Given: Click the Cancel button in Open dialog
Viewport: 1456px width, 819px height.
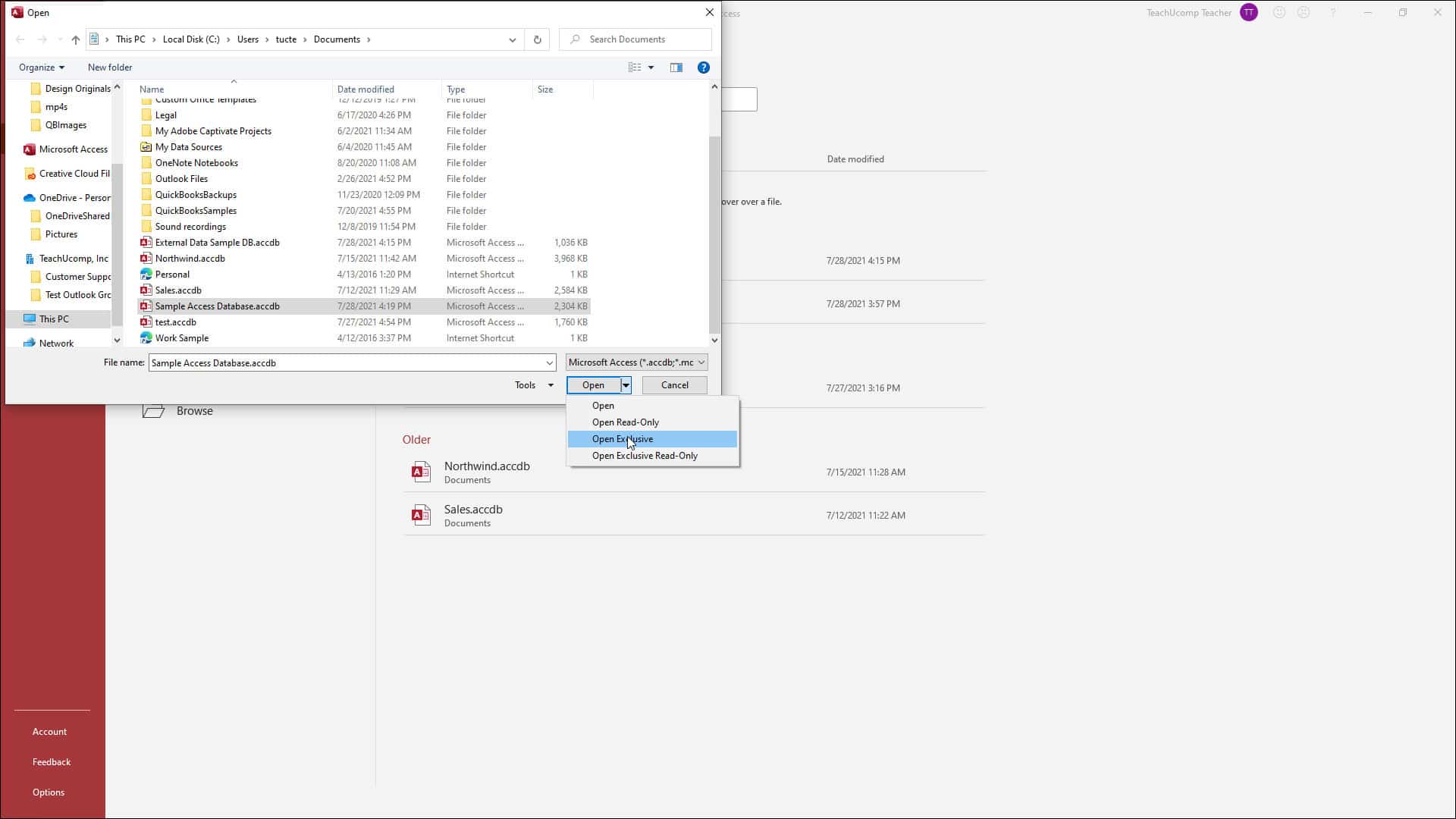Looking at the screenshot, I should coord(675,385).
